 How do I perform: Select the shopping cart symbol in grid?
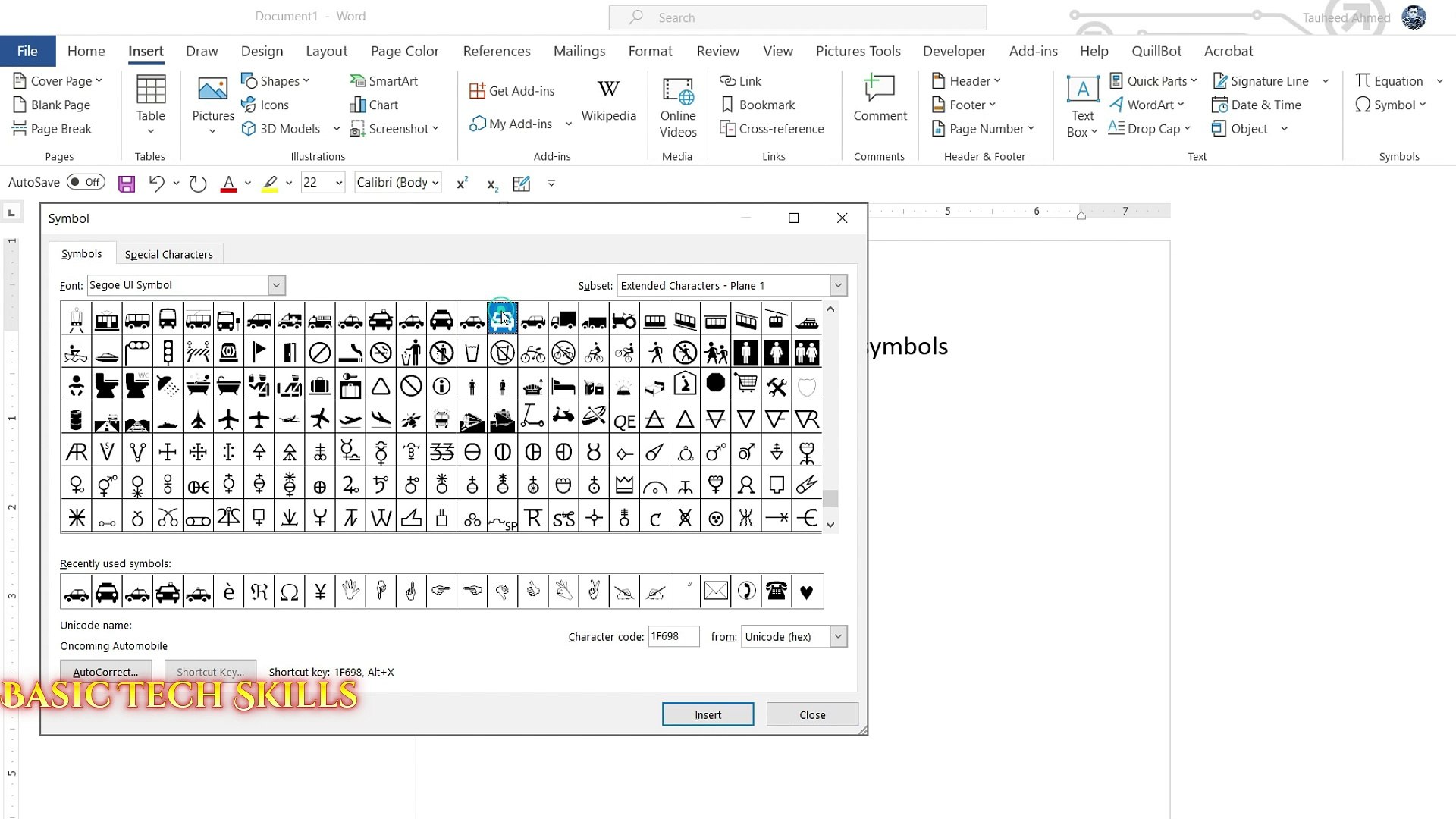(x=745, y=385)
